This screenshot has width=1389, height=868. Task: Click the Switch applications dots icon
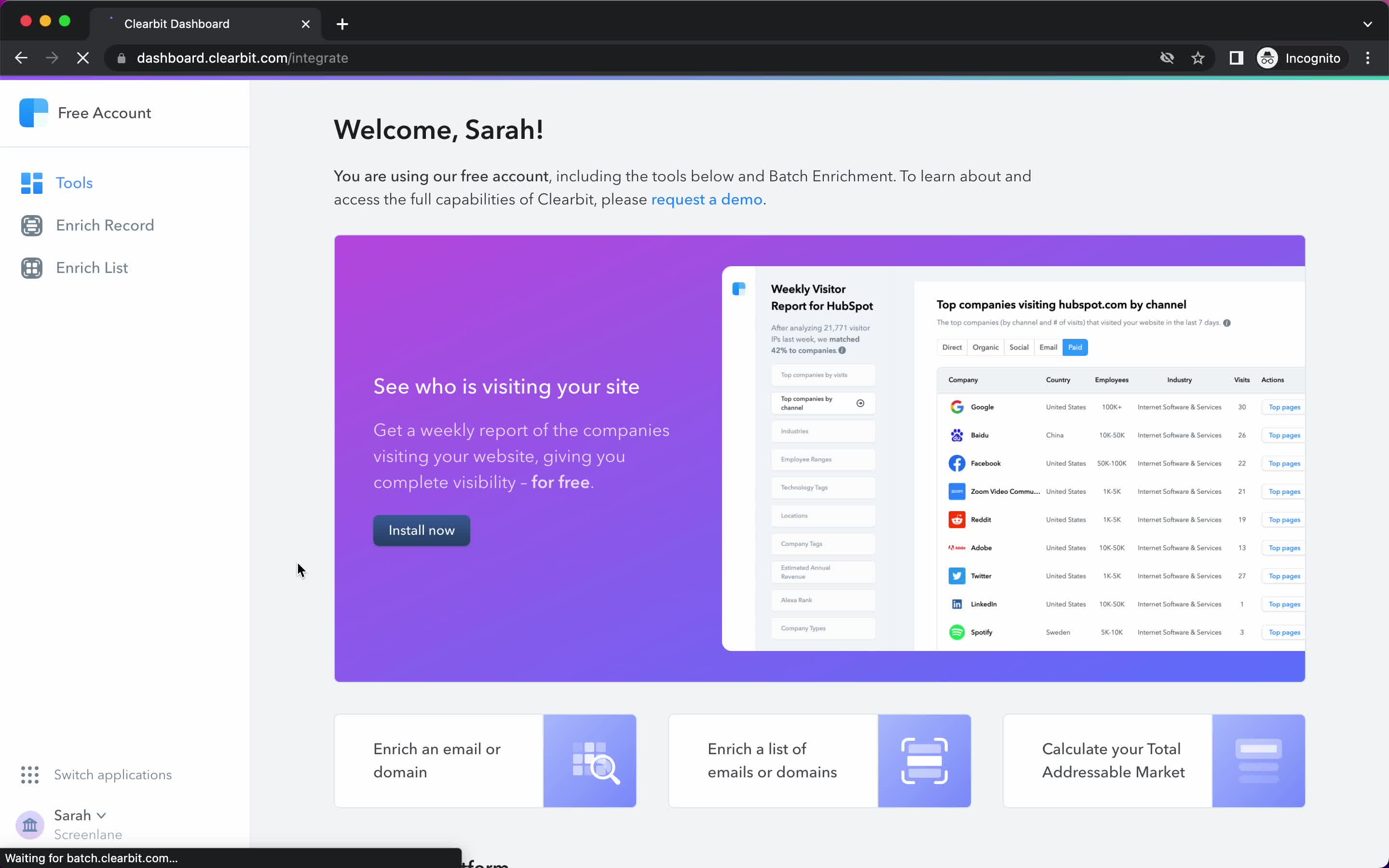(x=30, y=774)
